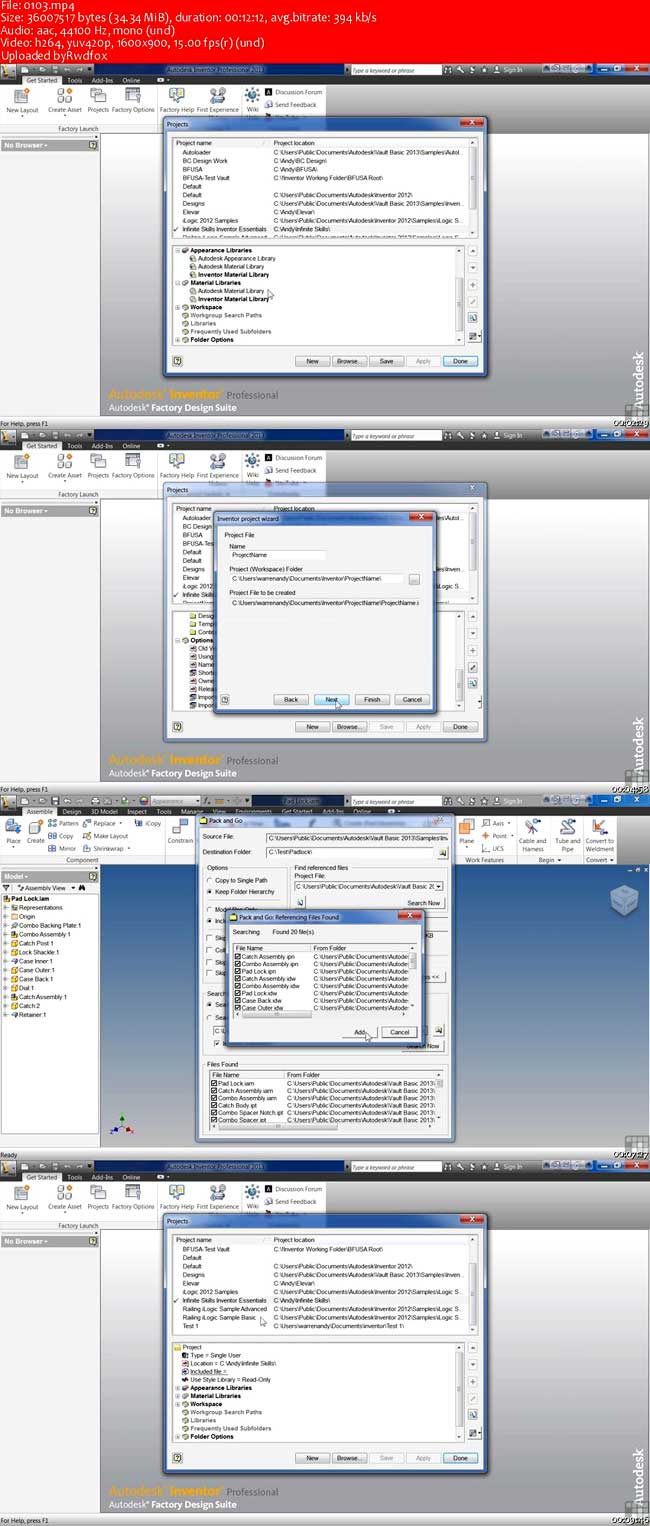Expand Combo Backing Plate:1 in the Model browser
650x1526 pixels.
(x=5, y=925)
